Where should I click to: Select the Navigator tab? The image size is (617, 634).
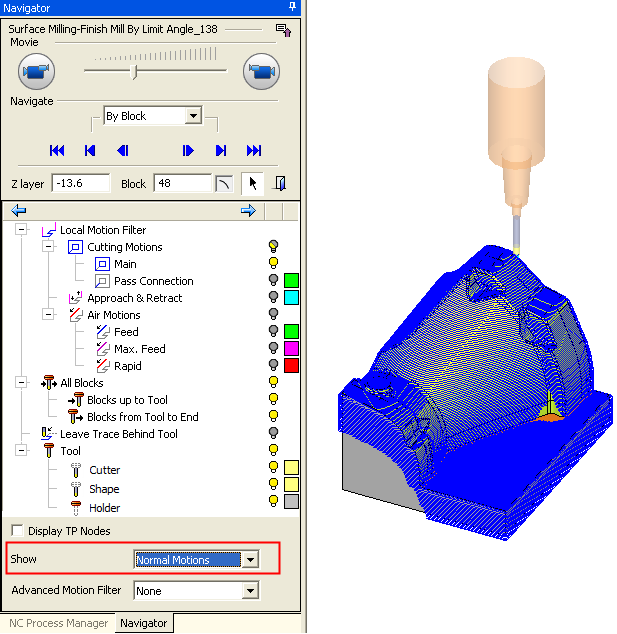tap(143, 623)
